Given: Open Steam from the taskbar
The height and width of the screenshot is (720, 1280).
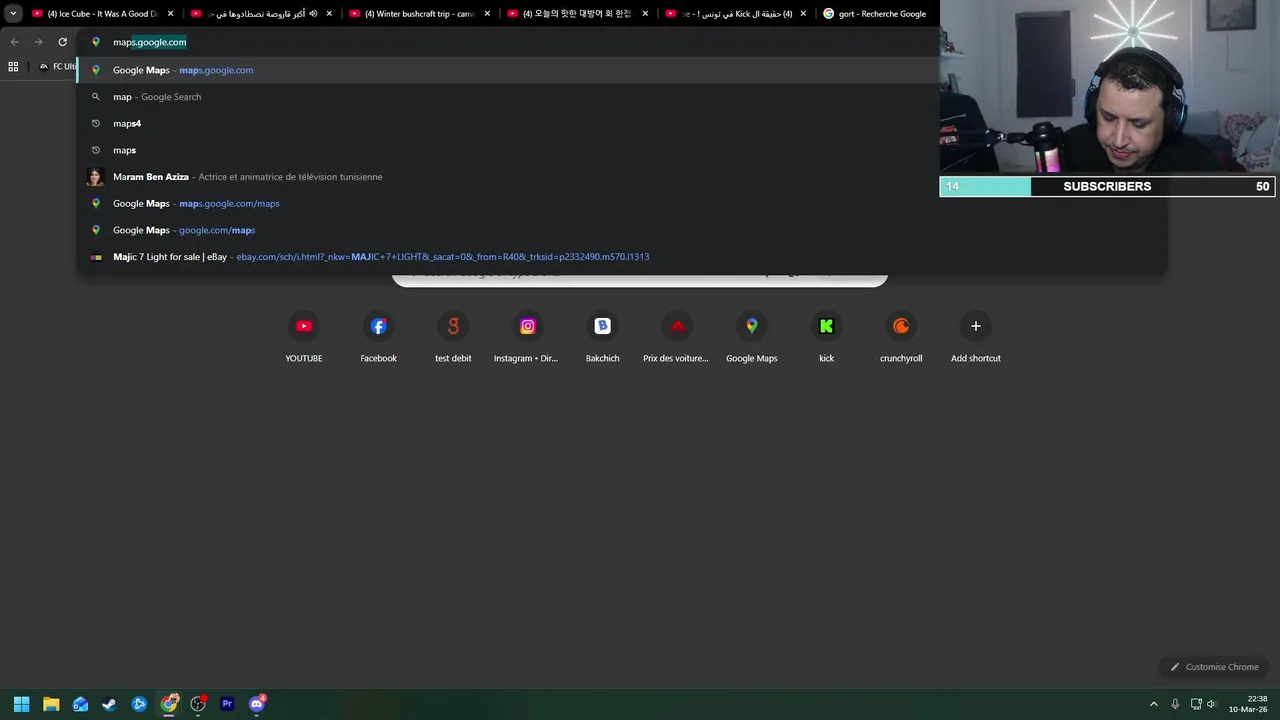Looking at the screenshot, I should (x=109, y=704).
